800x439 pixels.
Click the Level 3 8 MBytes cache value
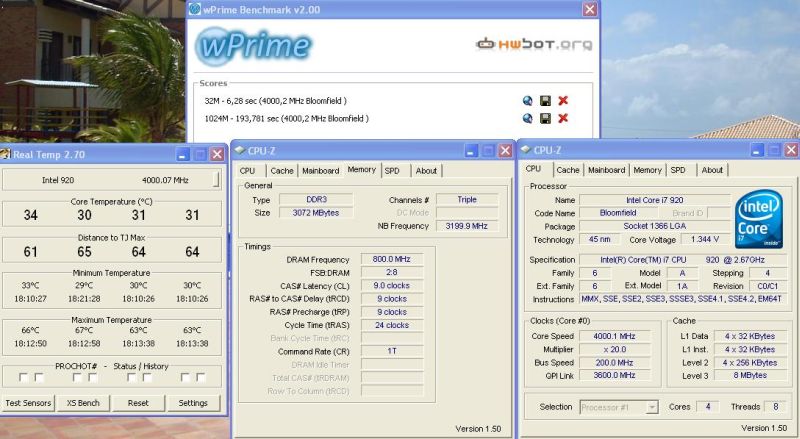click(749, 375)
